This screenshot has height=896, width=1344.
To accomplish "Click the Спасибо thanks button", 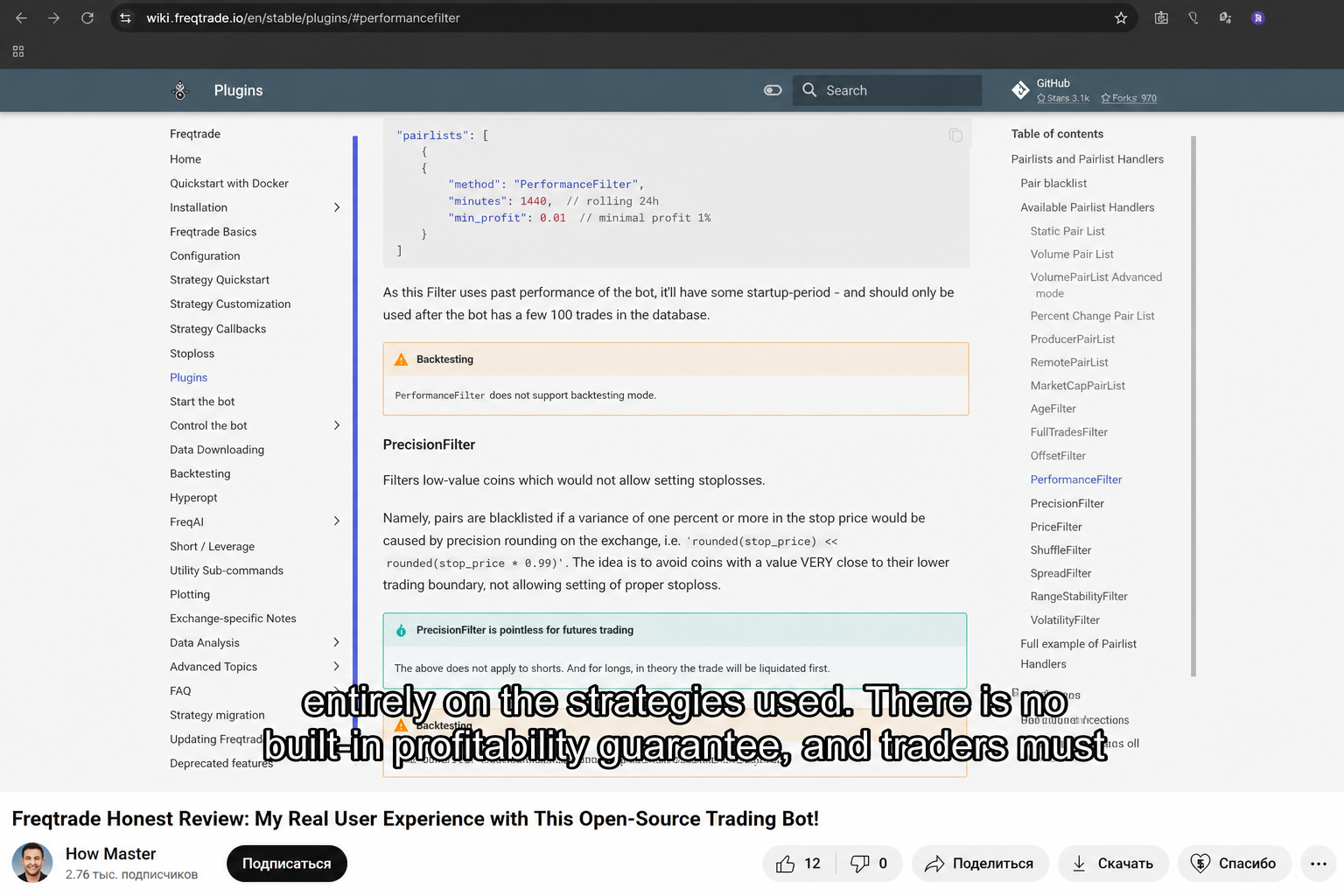I will tap(1235, 864).
